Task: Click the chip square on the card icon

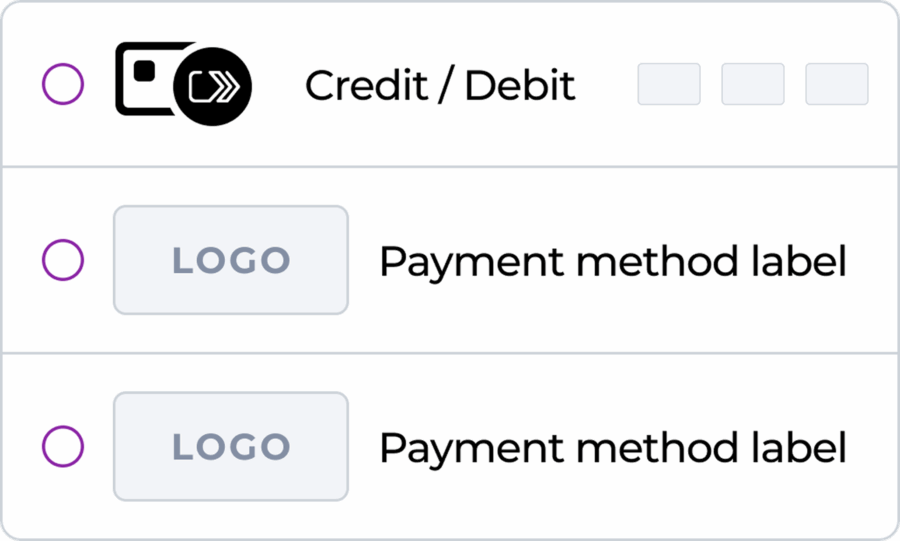Action: coord(144,71)
